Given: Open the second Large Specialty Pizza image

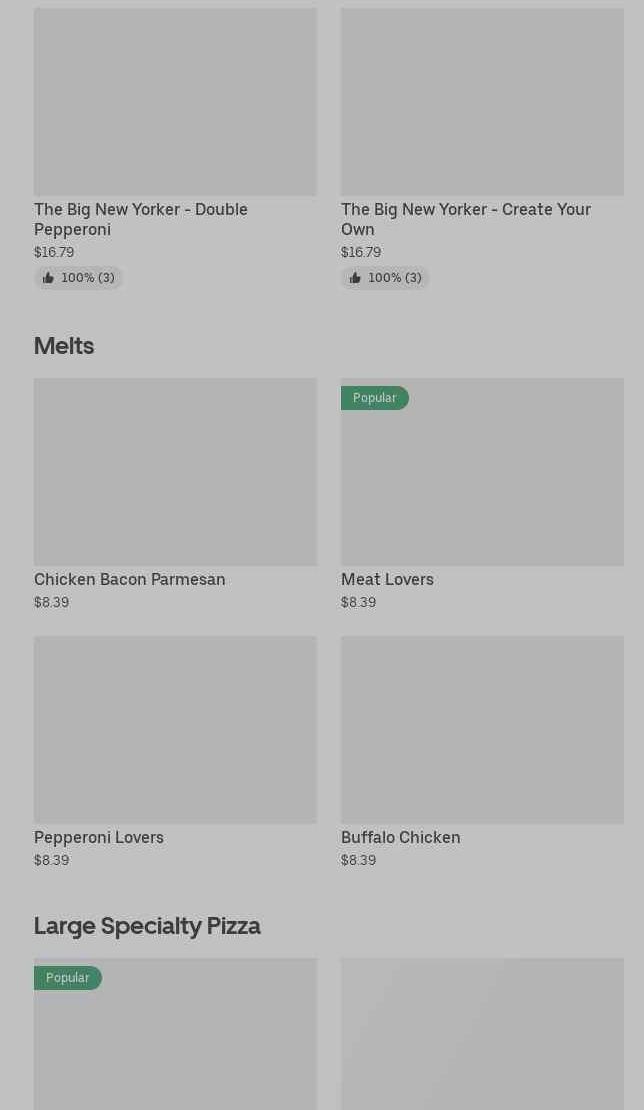Looking at the screenshot, I should [x=482, y=1034].
